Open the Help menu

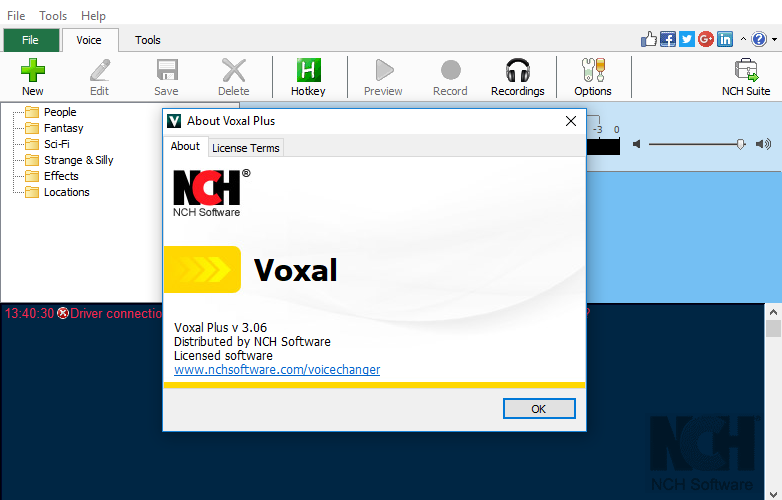[93, 16]
